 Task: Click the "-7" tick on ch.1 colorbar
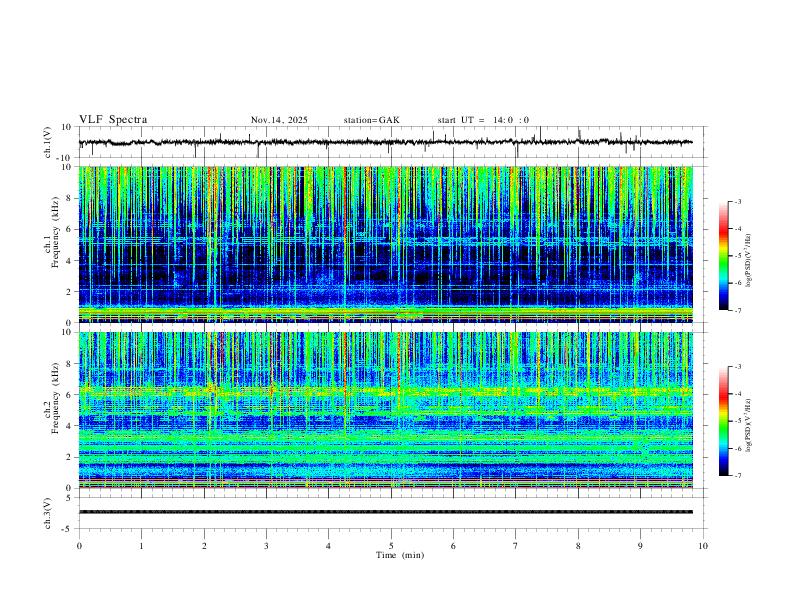pos(737,311)
